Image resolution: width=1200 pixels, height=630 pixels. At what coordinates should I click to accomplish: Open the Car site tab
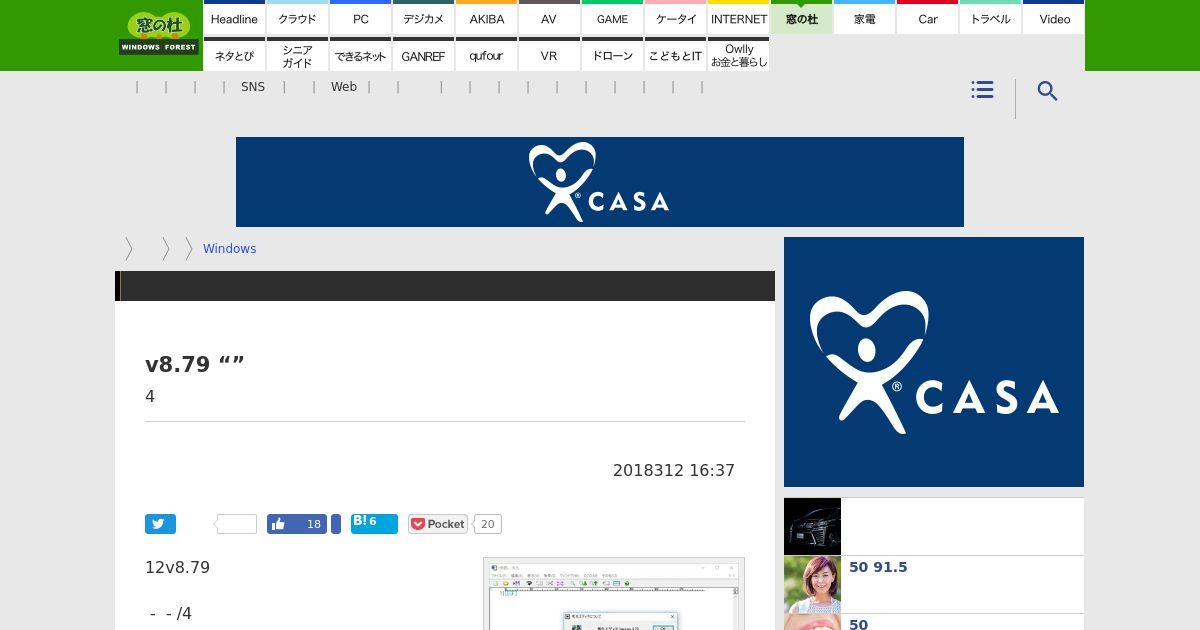click(x=927, y=17)
